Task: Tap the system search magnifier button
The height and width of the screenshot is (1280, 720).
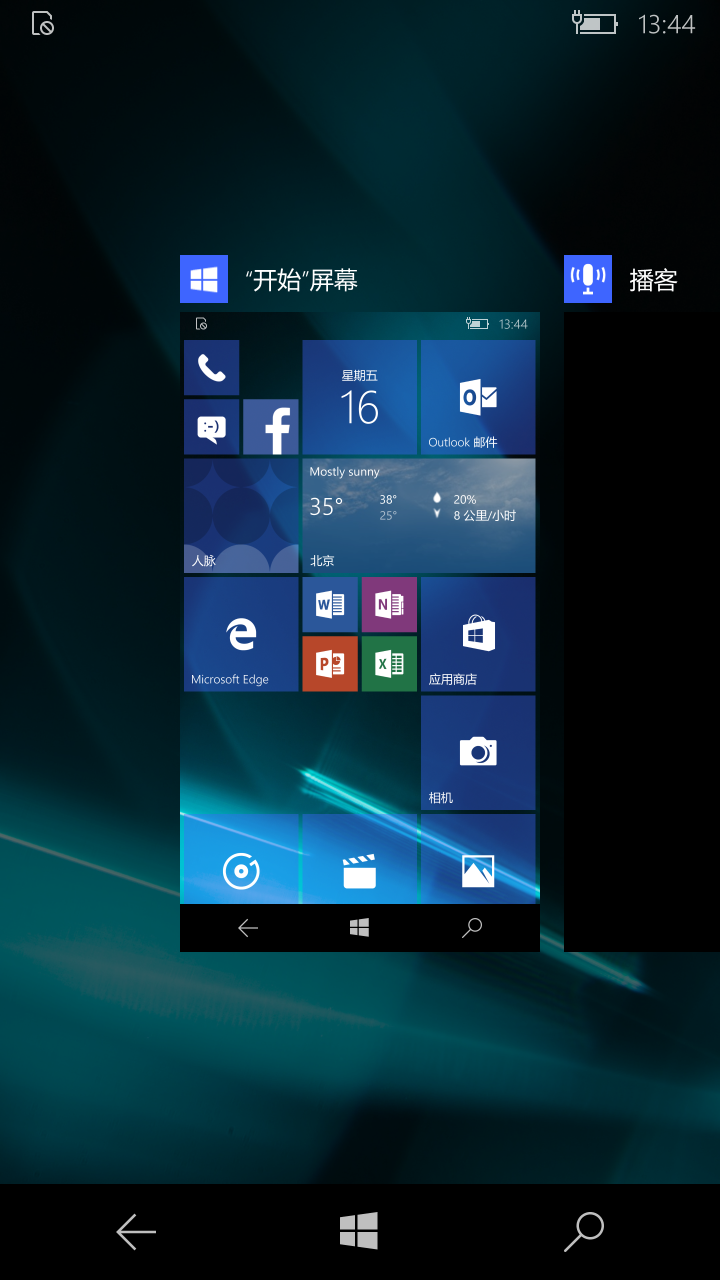Action: (x=584, y=1232)
